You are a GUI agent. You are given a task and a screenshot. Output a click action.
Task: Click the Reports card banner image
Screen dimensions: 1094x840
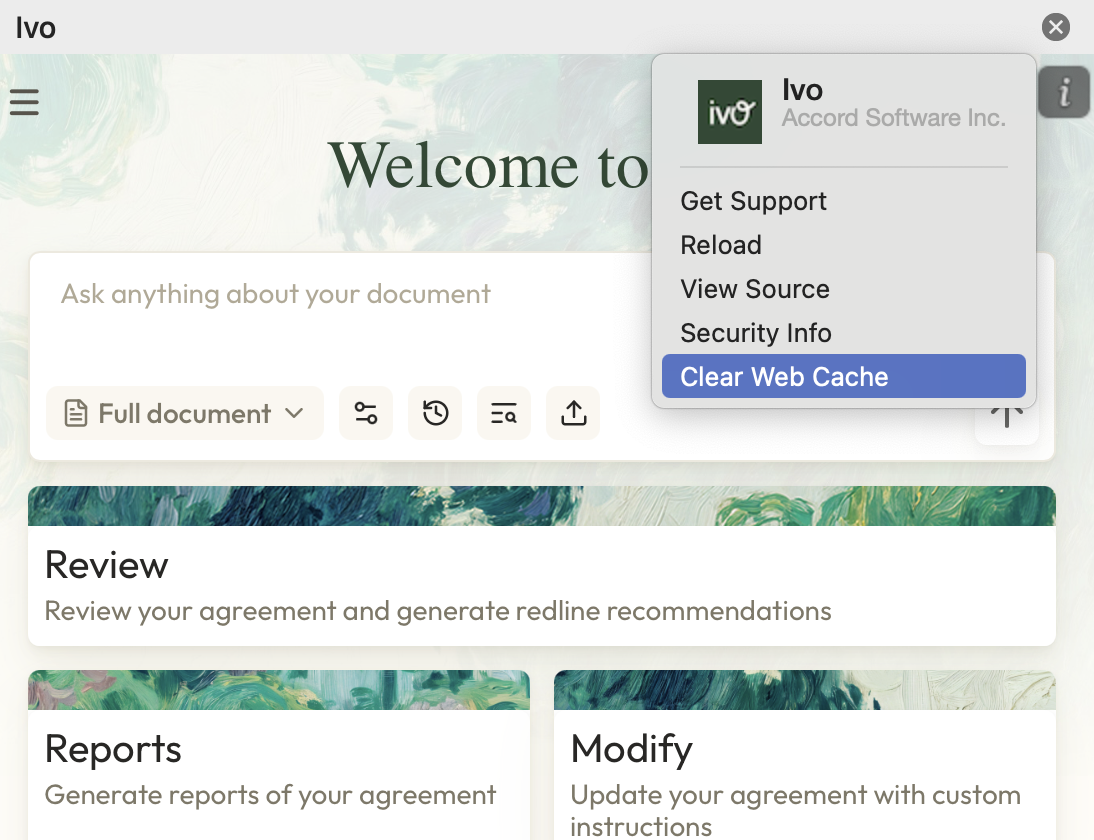coord(278,690)
